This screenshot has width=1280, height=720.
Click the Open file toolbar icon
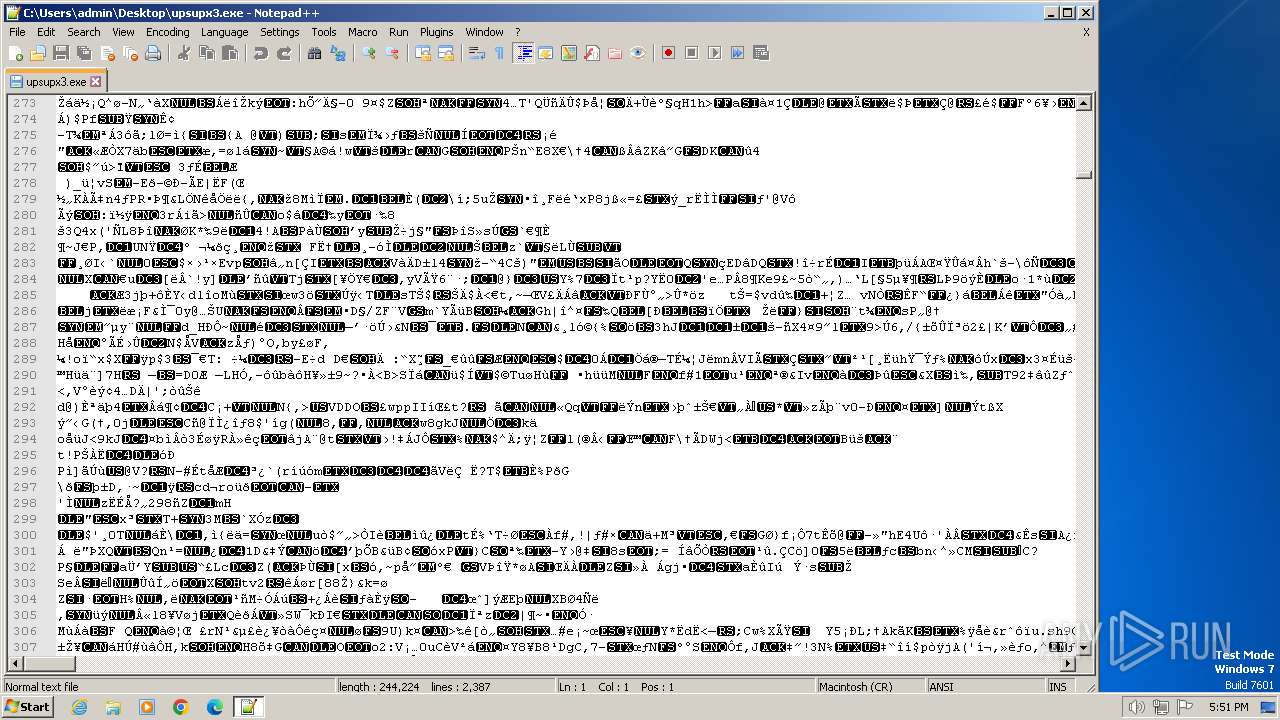37,53
